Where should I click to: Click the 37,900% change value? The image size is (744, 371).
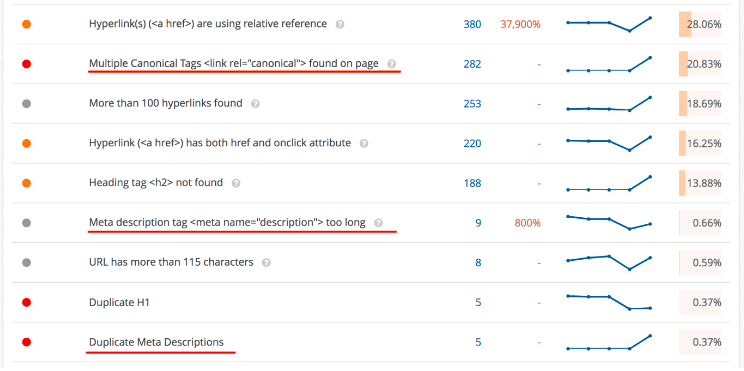(520, 24)
